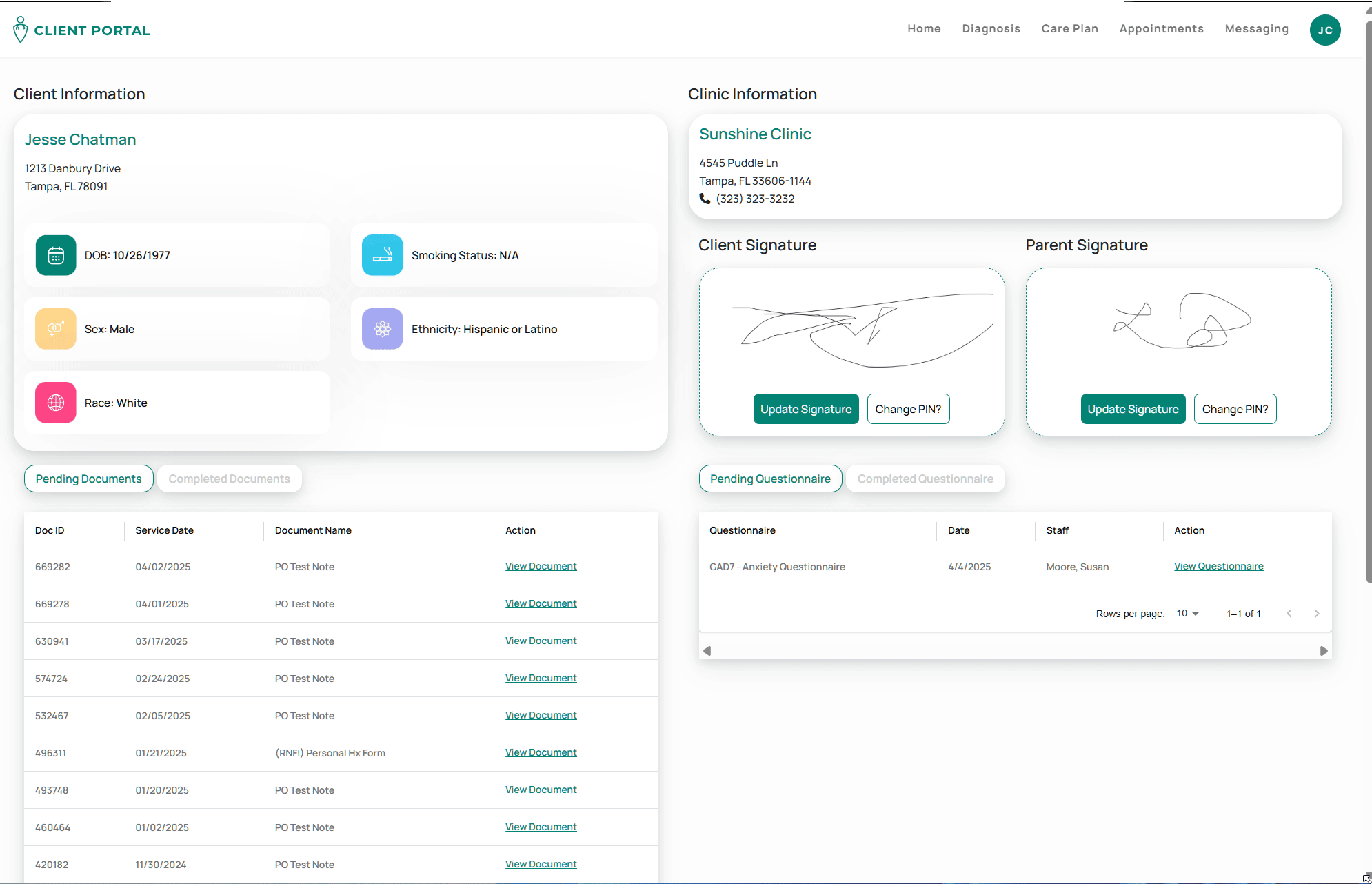Open the Home menu item
This screenshot has width=1372, height=884.
tap(924, 29)
